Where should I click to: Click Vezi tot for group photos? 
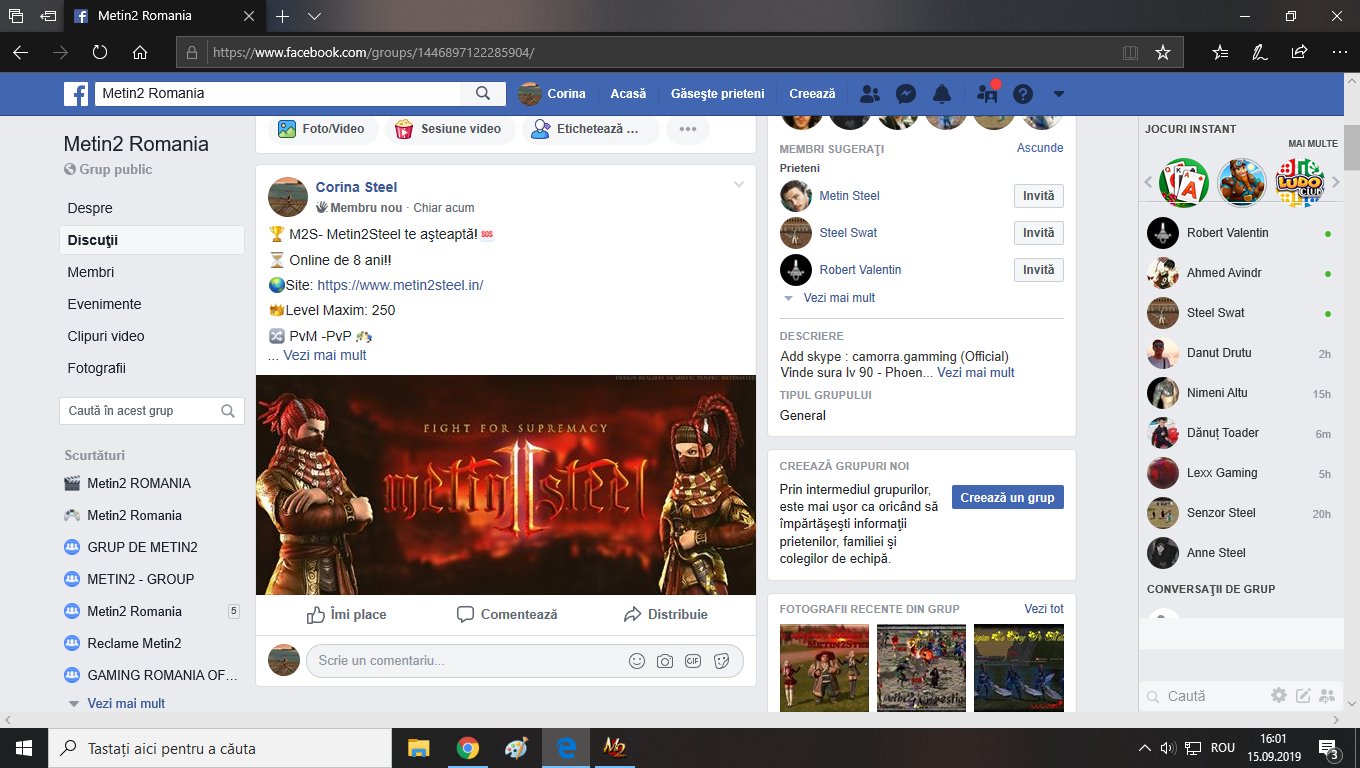click(1044, 608)
